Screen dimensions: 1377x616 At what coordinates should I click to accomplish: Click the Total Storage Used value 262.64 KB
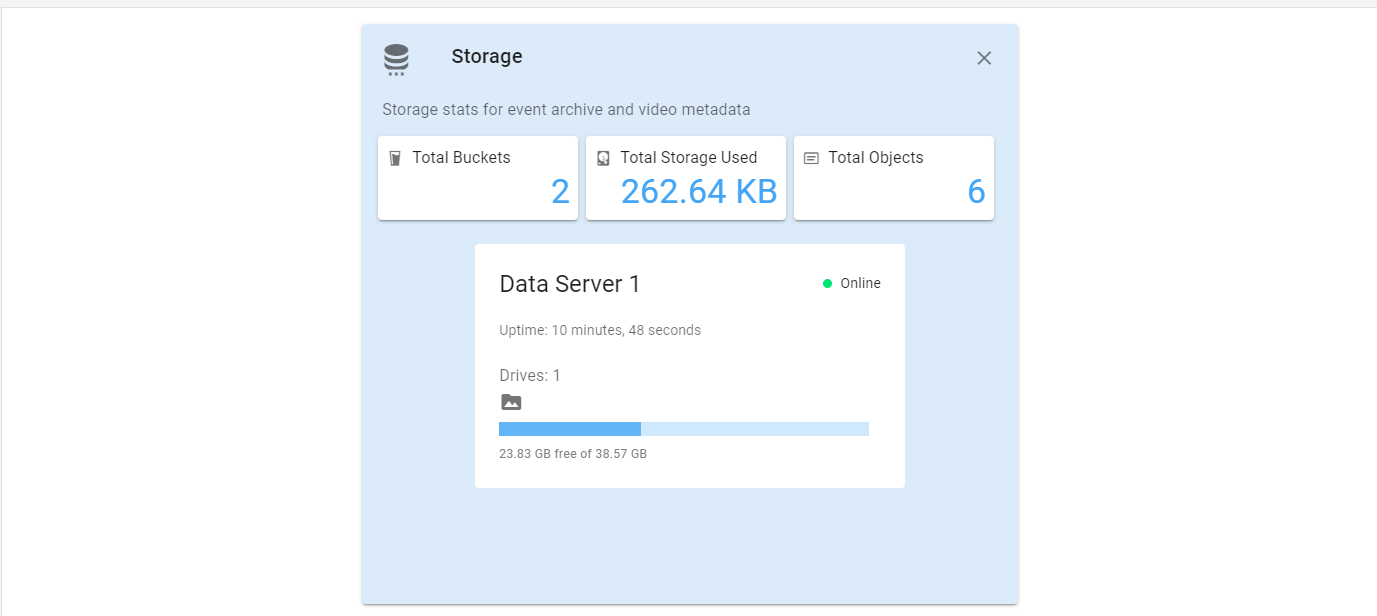coord(700,192)
